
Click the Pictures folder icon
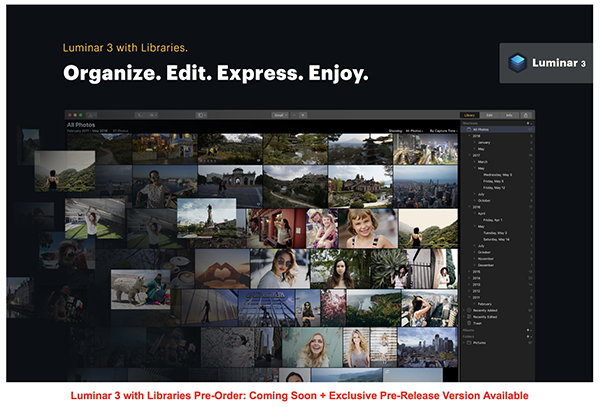click(469, 343)
